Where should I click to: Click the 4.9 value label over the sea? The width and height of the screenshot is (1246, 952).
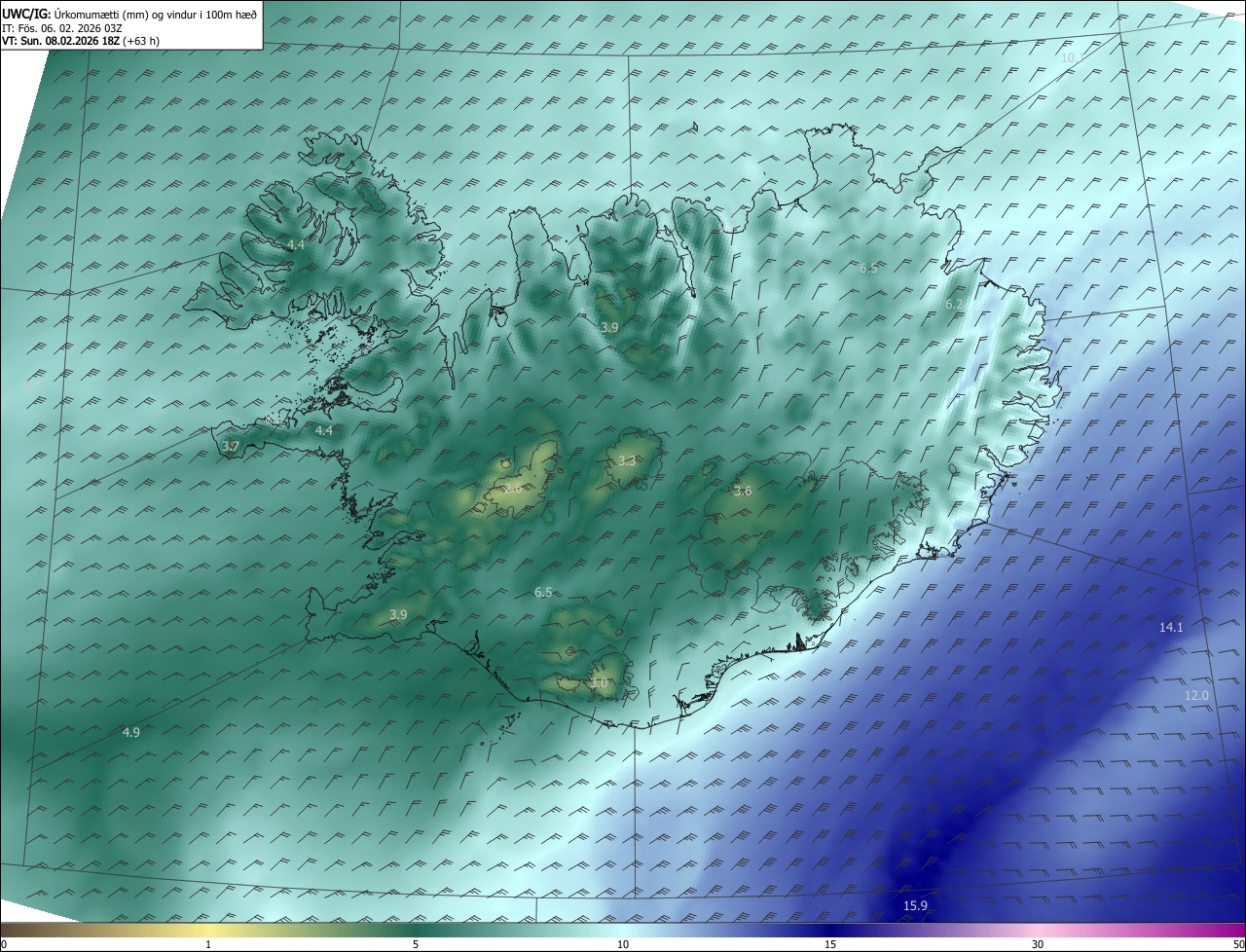131,732
